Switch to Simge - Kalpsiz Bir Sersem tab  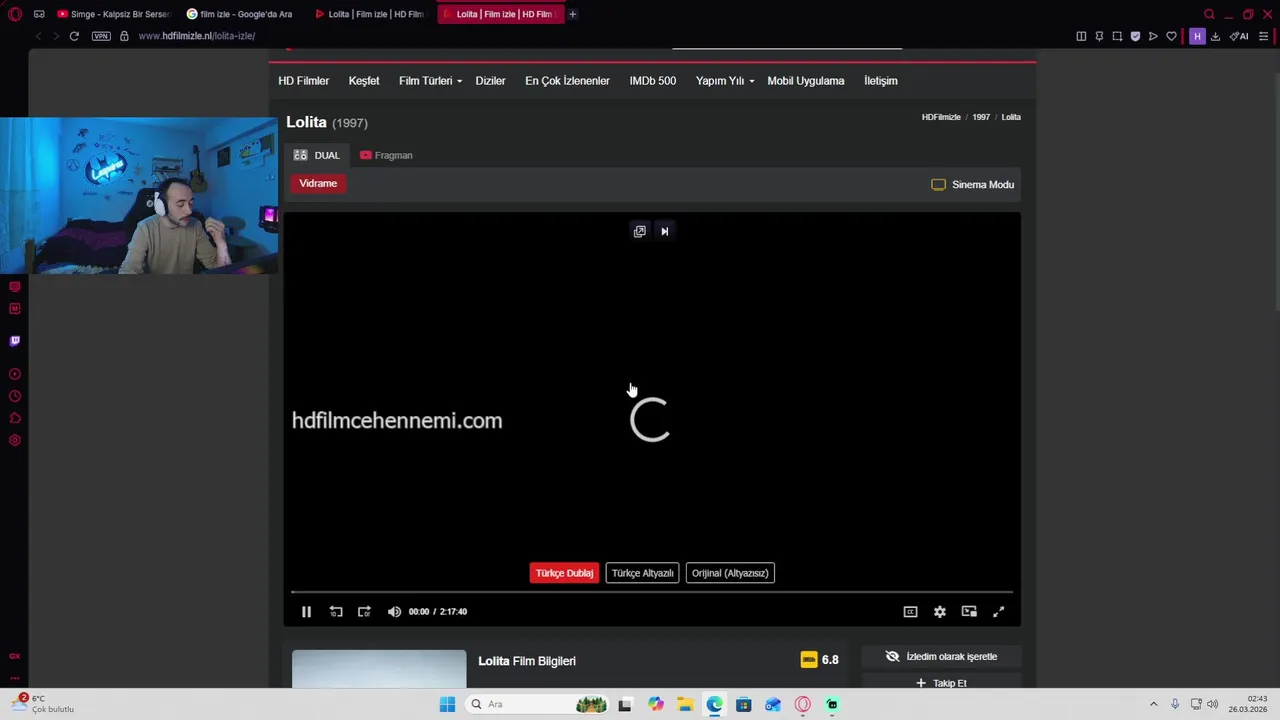(114, 14)
